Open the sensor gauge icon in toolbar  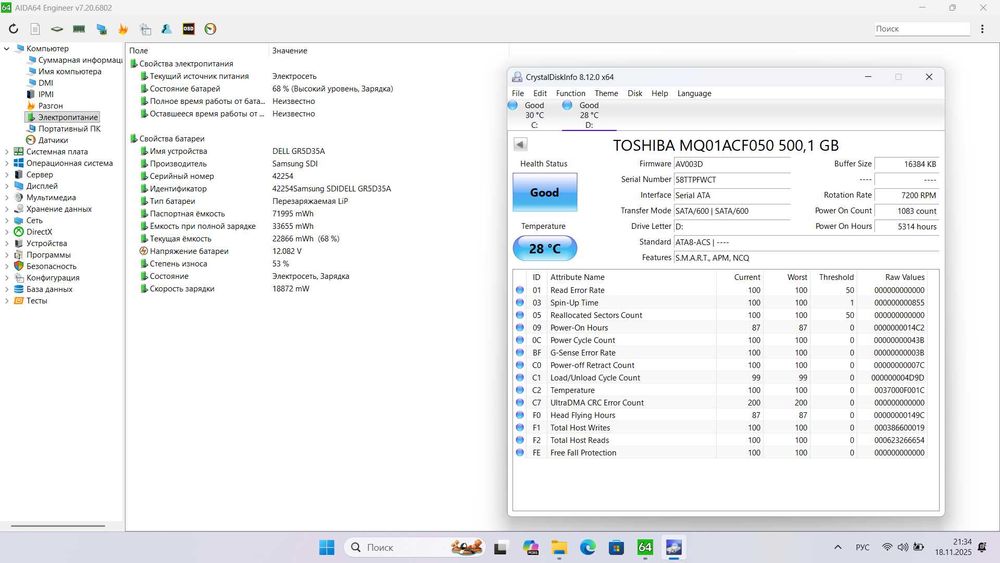click(x=210, y=29)
